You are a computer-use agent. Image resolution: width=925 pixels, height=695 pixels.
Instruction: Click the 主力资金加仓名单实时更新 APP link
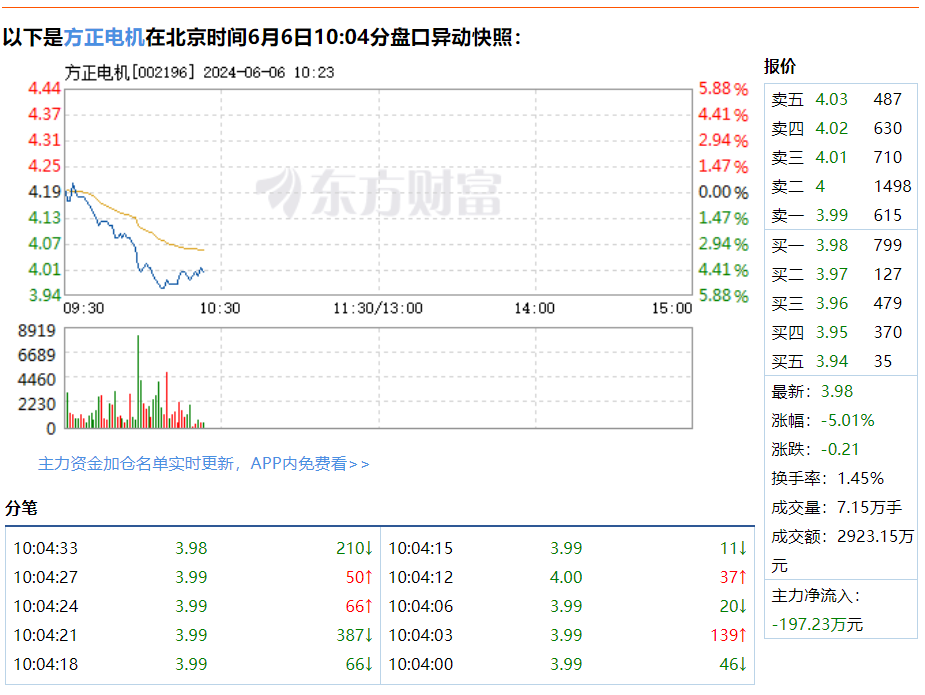click(x=204, y=464)
